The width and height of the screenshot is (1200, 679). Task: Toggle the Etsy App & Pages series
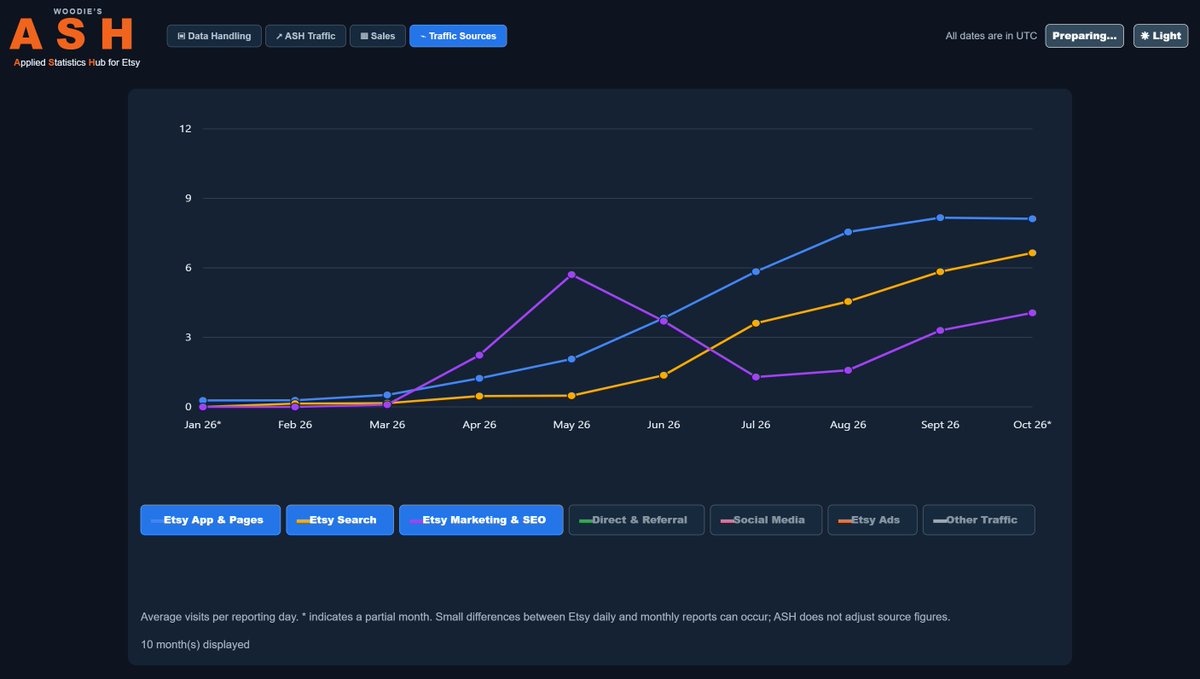pos(210,520)
